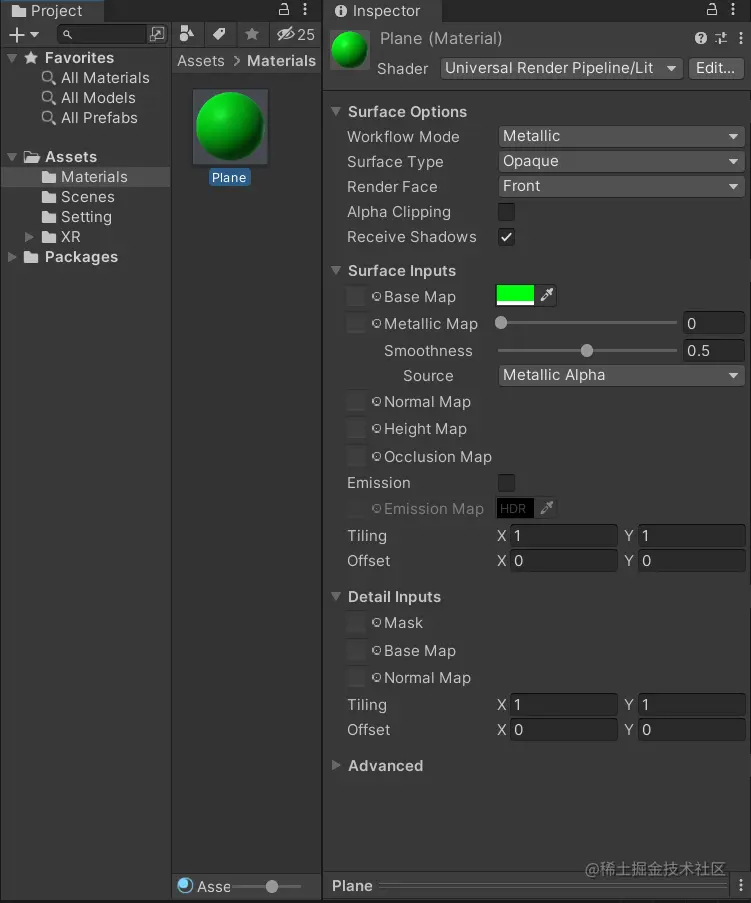Click the green Base Map color swatch
Screen dimensions: 751x903
click(515, 295)
